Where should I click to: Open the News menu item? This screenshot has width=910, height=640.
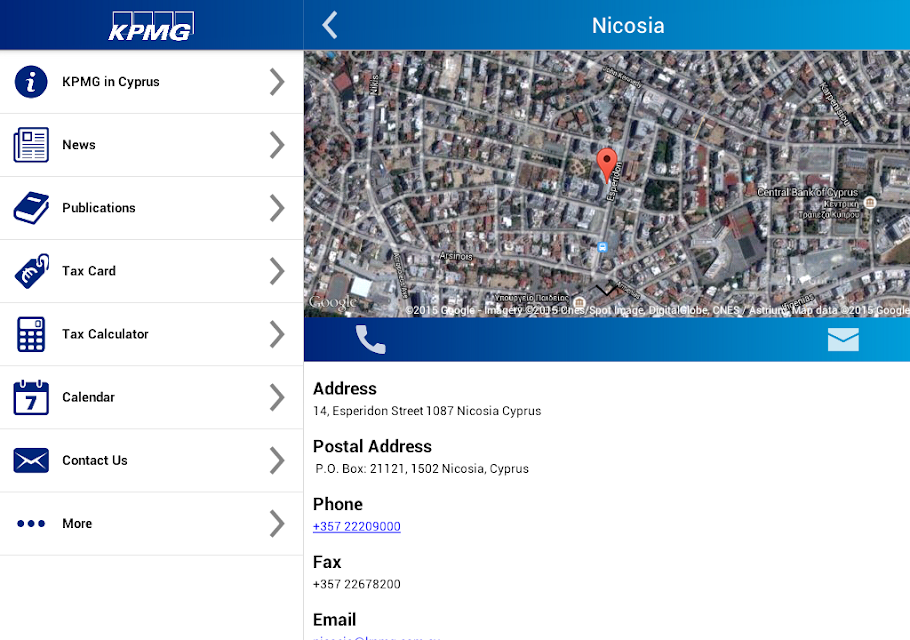click(151, 145)
